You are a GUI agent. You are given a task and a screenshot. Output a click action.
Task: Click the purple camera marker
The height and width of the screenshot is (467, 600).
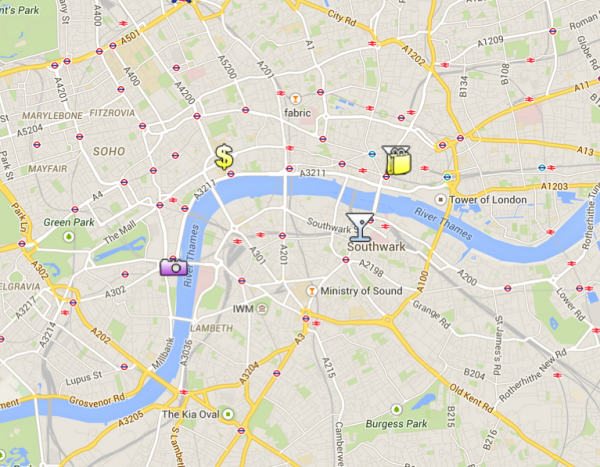(174, 266)
